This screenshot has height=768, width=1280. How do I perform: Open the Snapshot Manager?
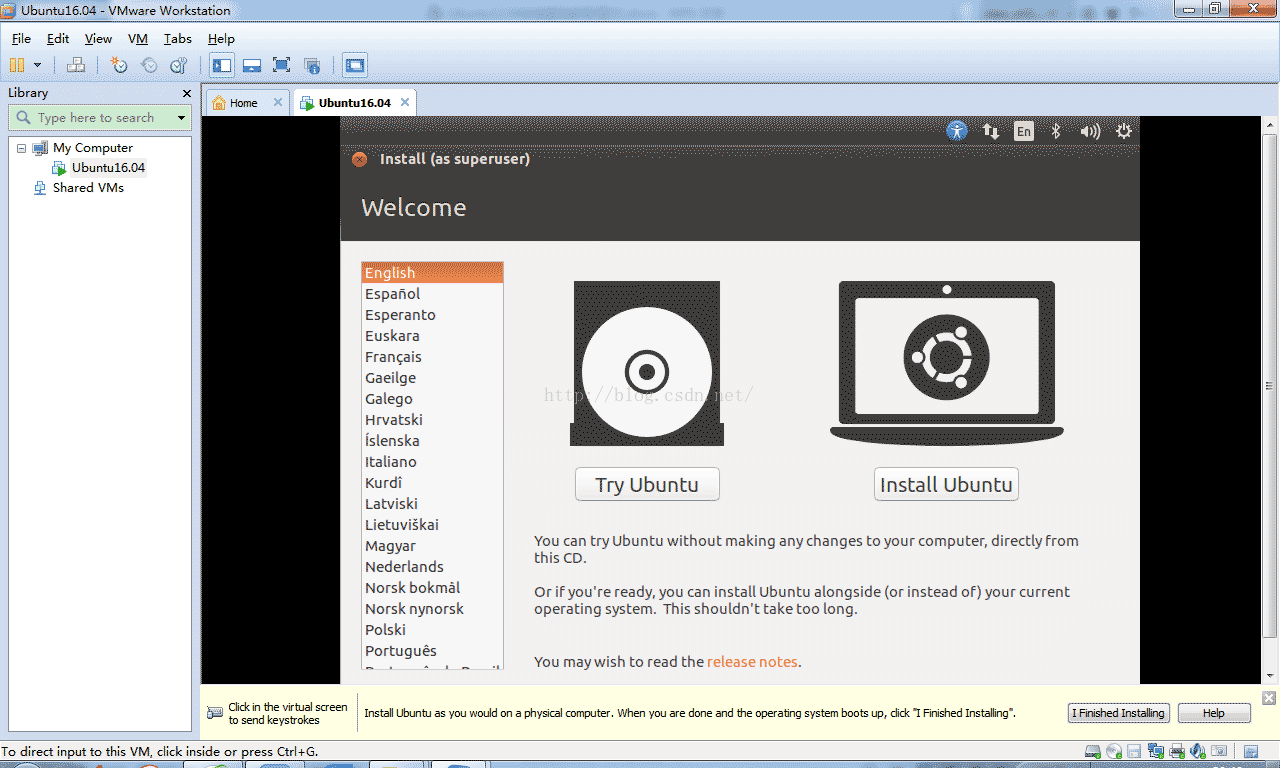point(178,65)
